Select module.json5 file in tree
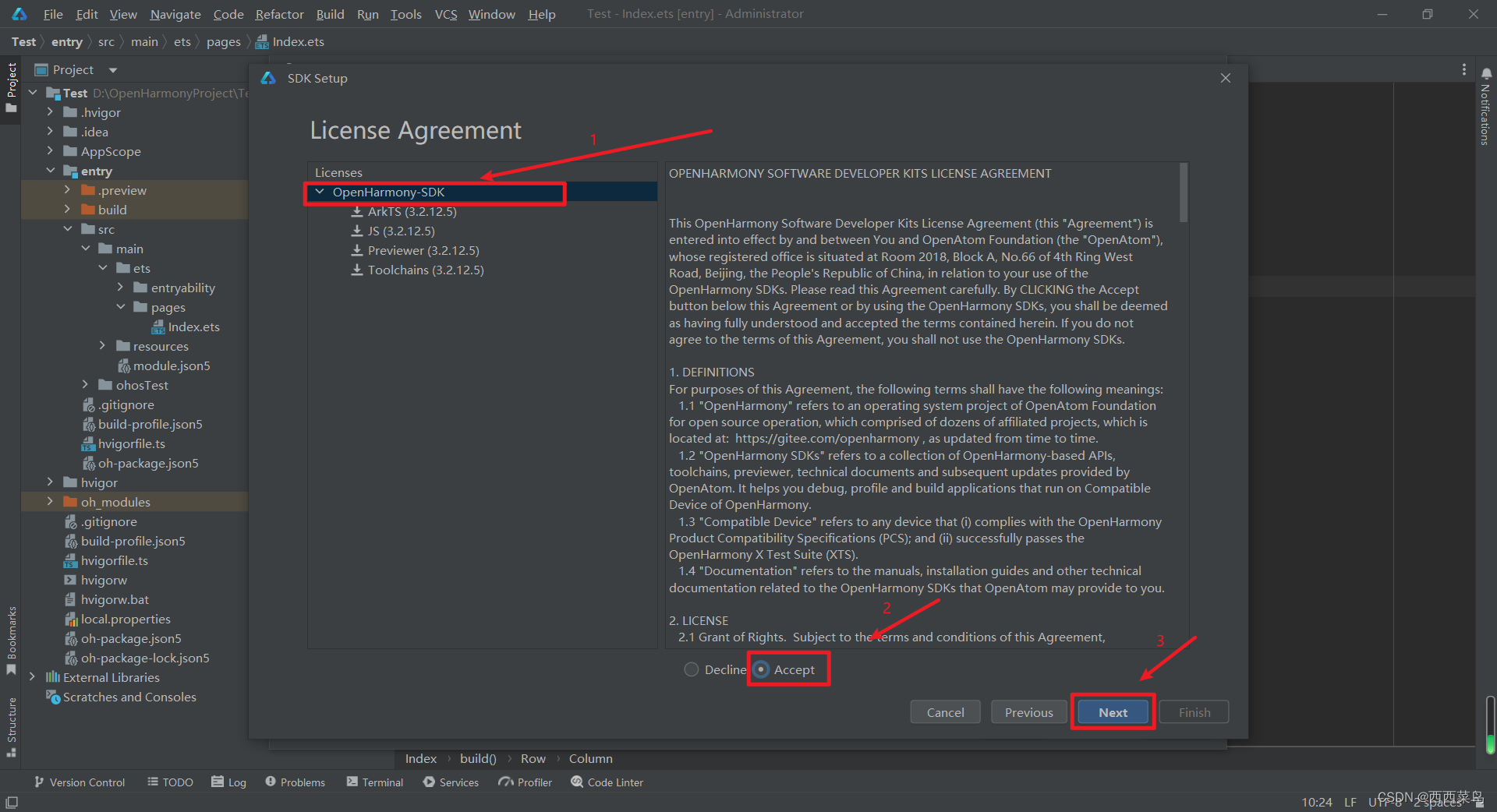 172,365
